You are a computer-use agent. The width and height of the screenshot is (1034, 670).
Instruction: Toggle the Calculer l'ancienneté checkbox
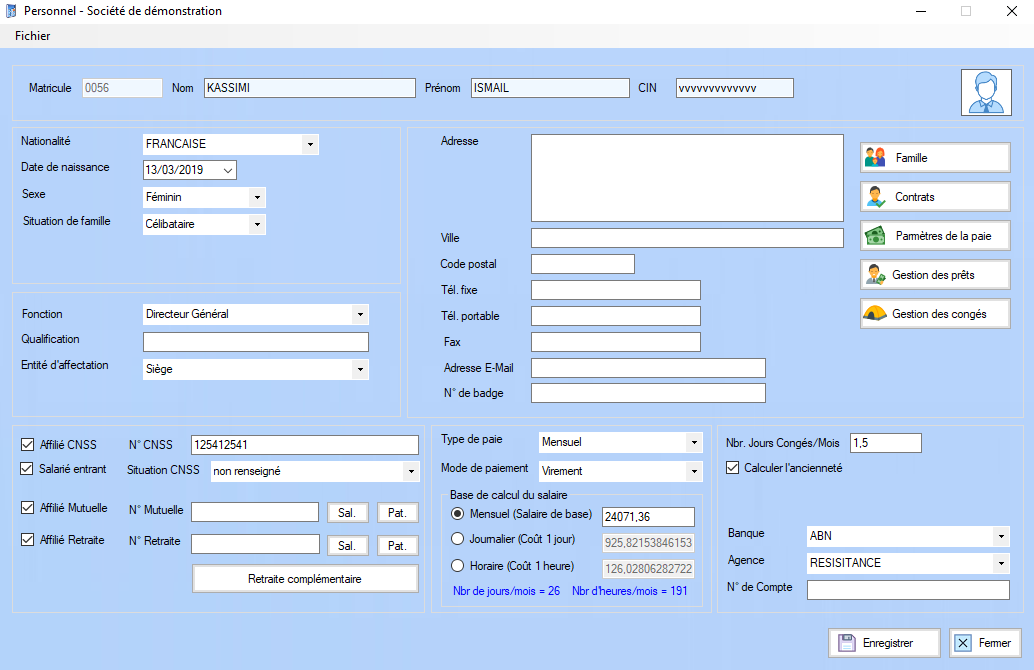point(733,467)
